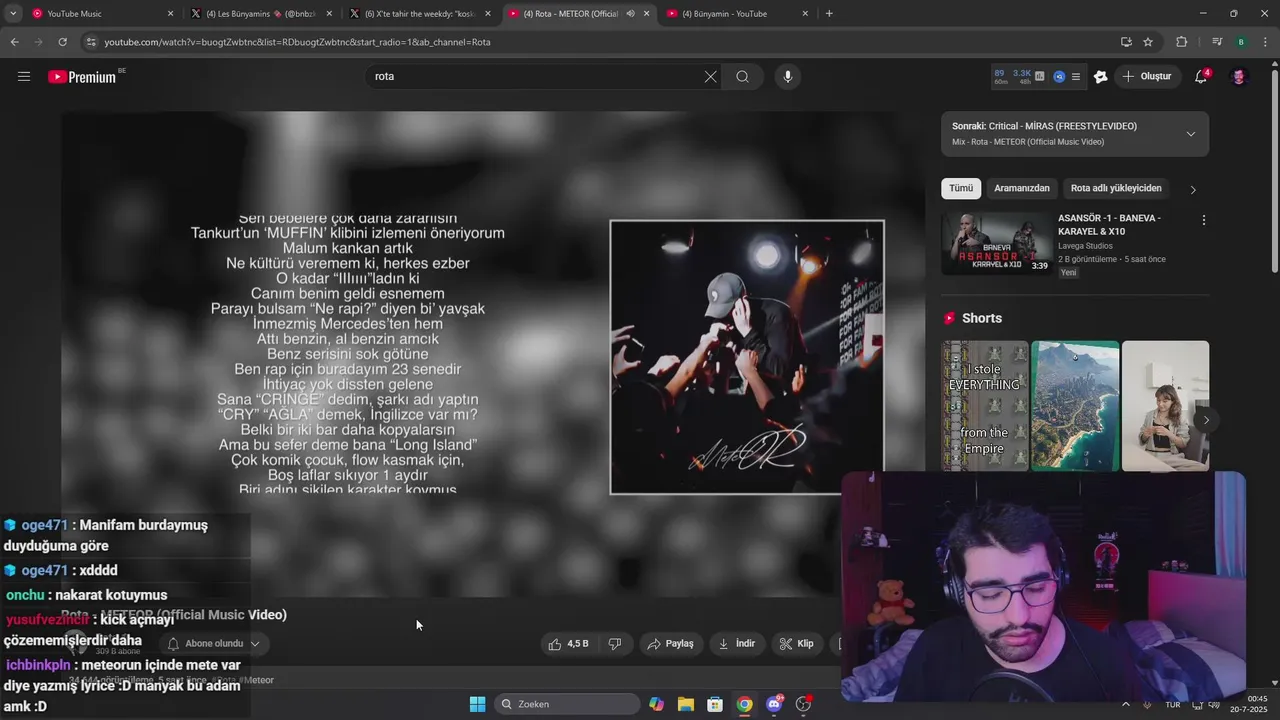This screenshot has height=720, width=1280.
Task: Open the Chrome profile avatar
Action: point(1241,42)
